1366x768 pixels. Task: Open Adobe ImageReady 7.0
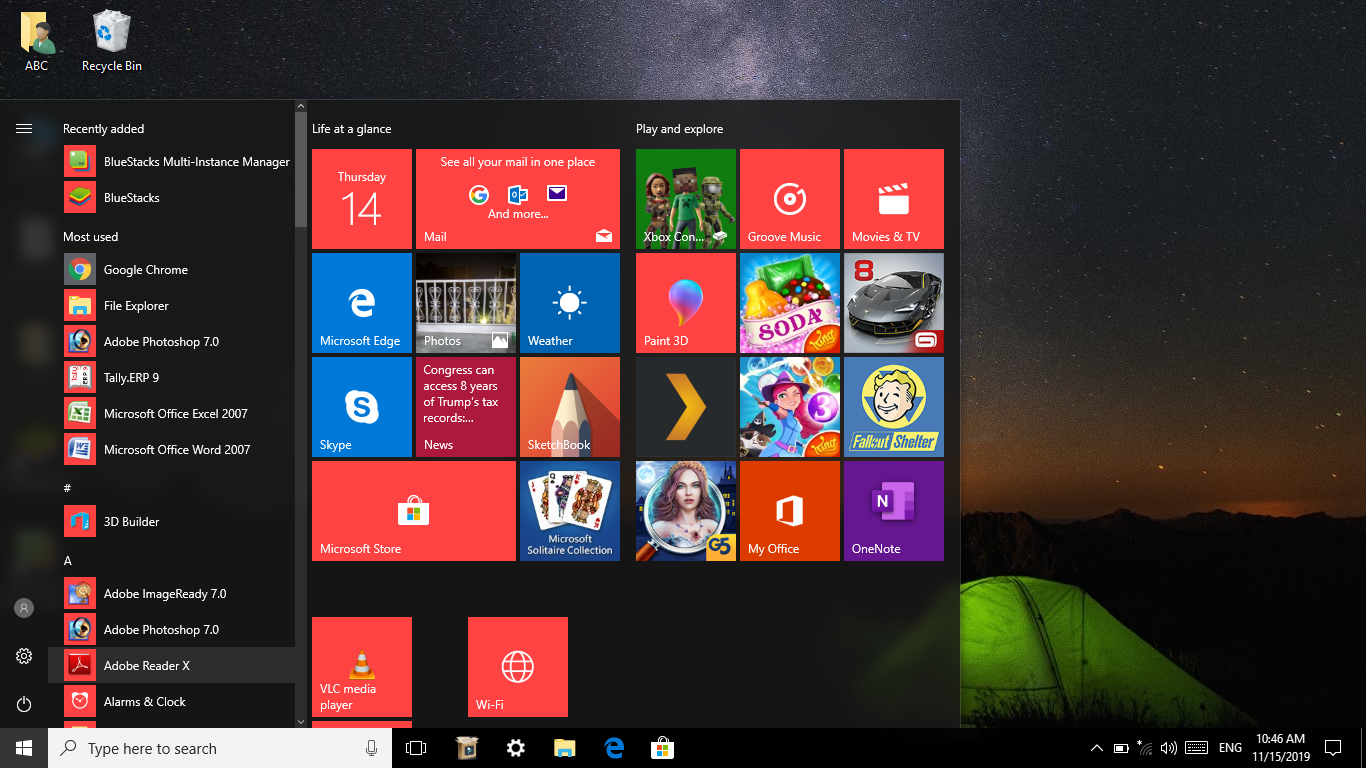click(171, 594)
